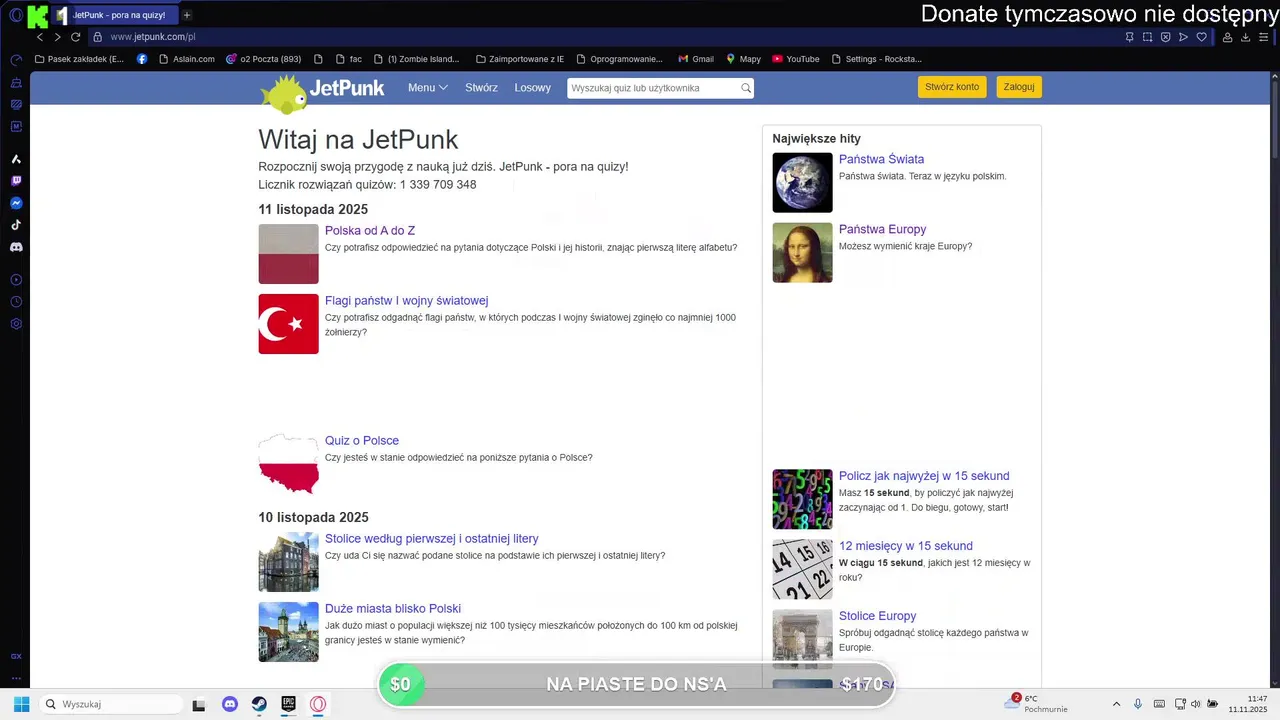Reload the page with the refresh icon
The width and height of the screenshot is (1280, 720).
pyautogui.click(x=75, y=37)
